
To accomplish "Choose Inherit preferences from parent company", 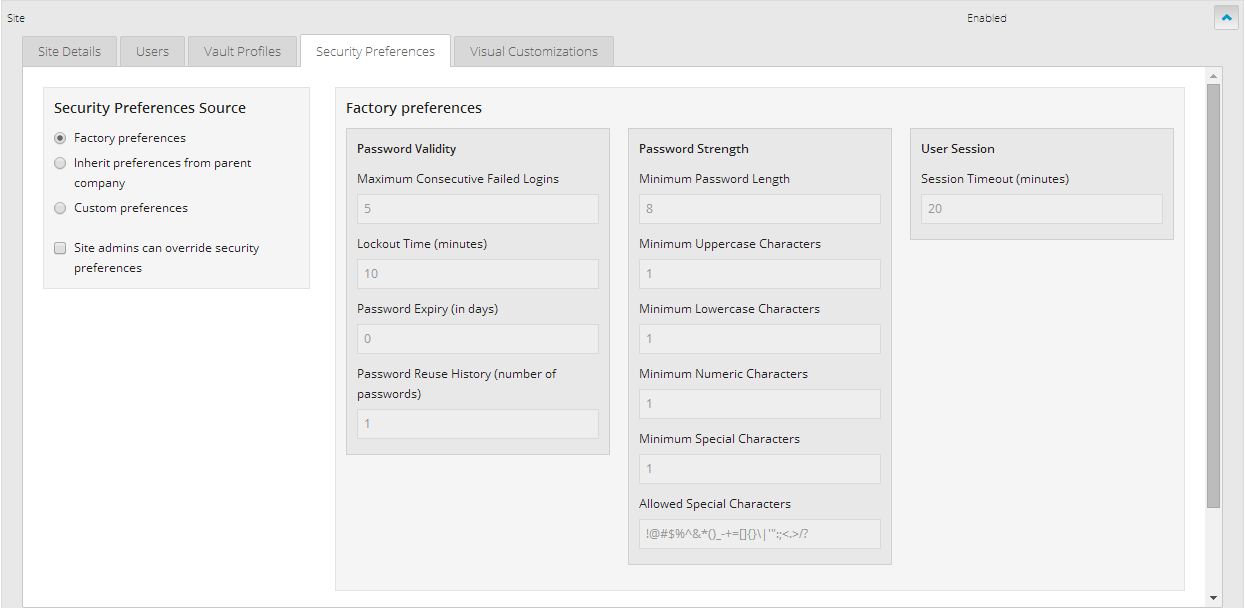I will pos(60,163).
